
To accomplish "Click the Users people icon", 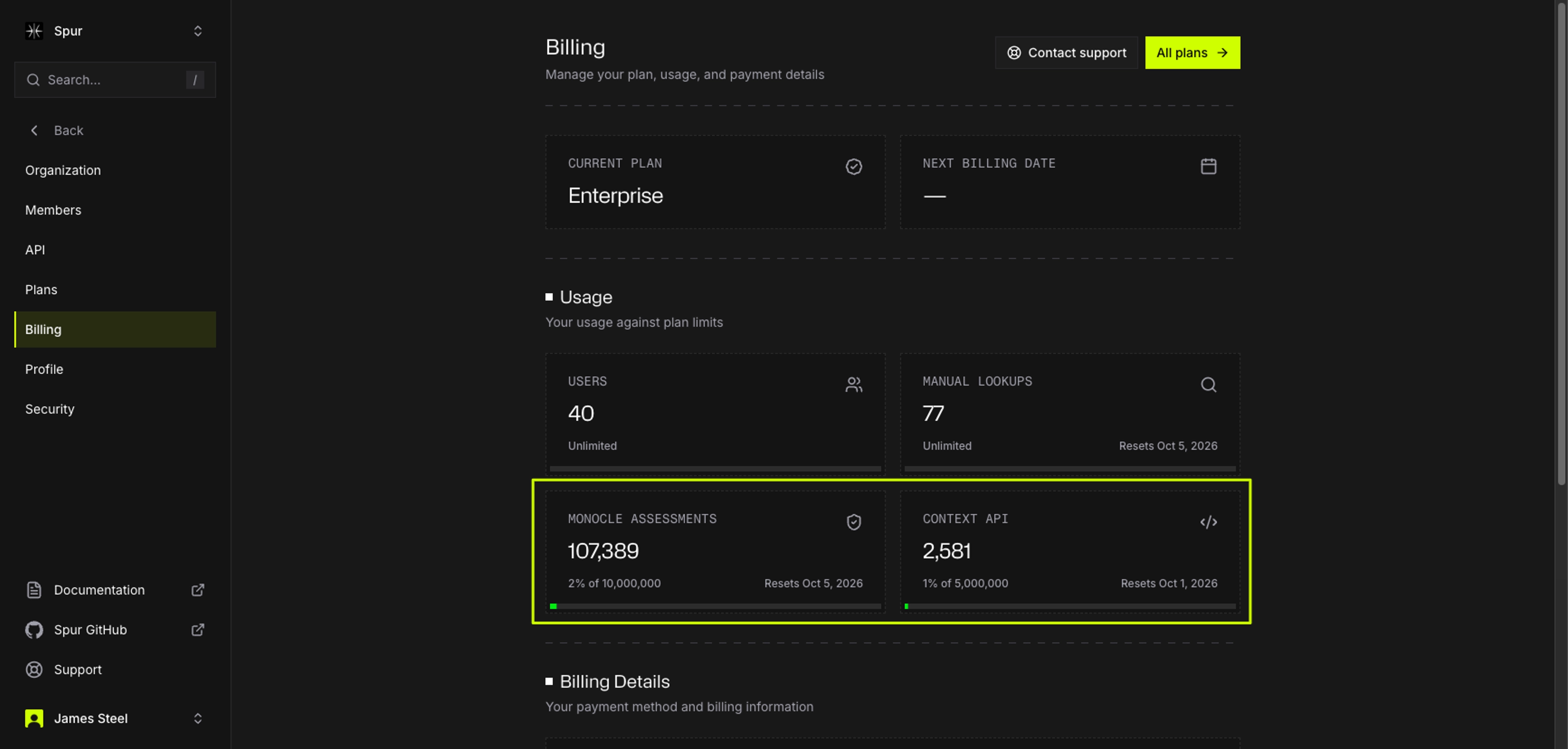I will coord(853,385).
